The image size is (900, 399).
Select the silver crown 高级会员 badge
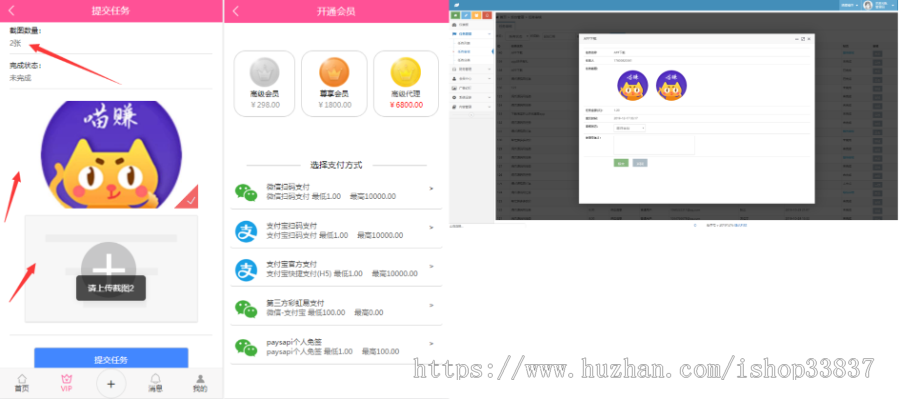pos(265,72)
